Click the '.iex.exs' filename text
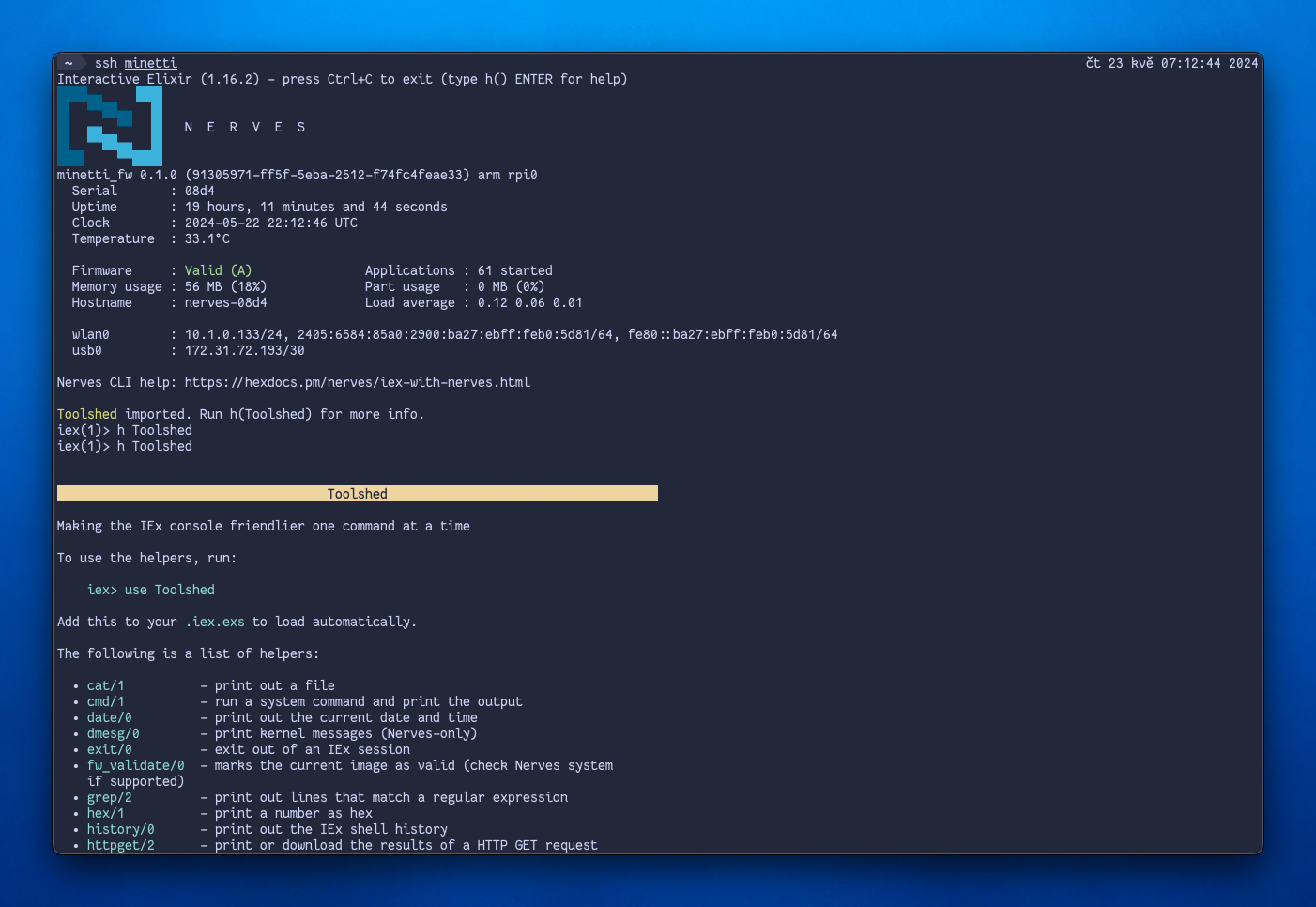This screenshot has height=907, width=1316. (215, 622)
